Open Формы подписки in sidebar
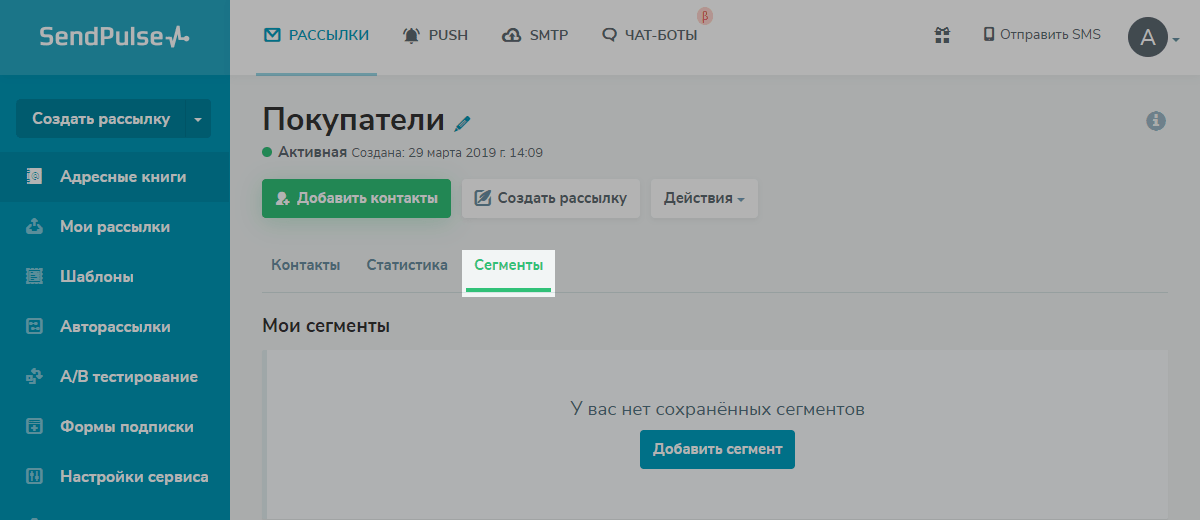Screen dimensions: 1200x520 click(126, 427)
